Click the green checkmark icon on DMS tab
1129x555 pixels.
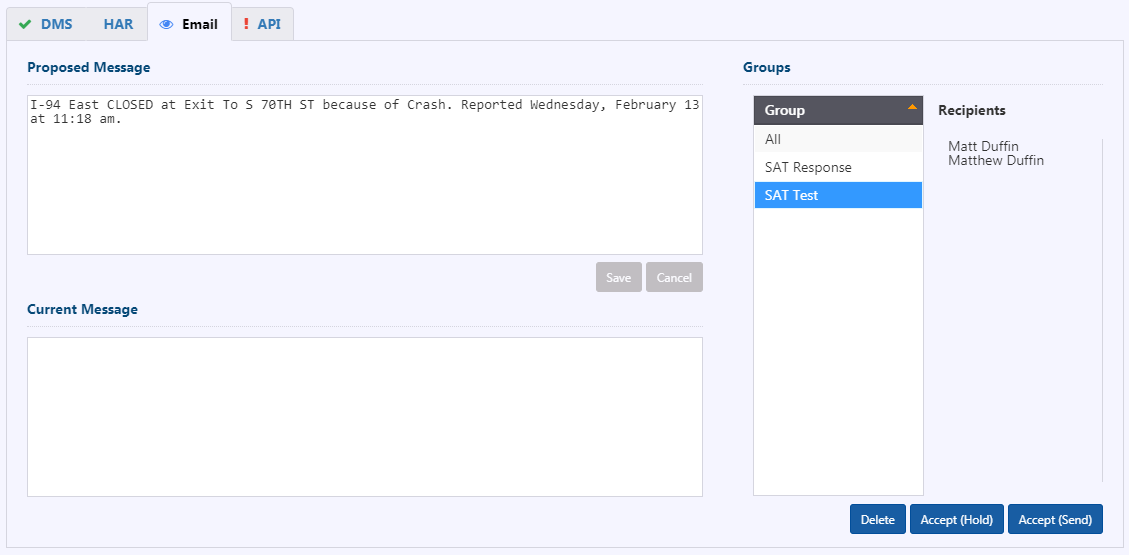(x=25, y=24)
